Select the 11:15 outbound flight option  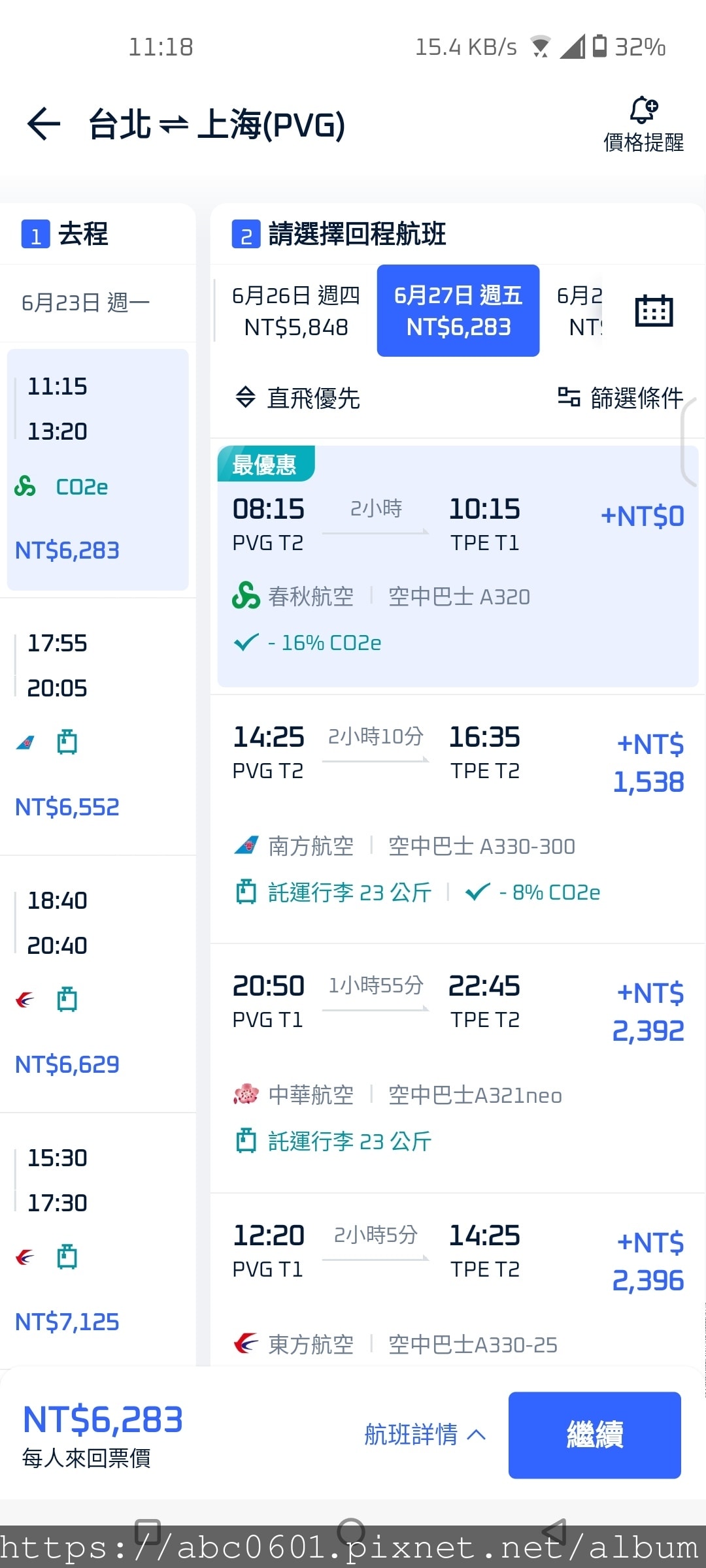98,469
